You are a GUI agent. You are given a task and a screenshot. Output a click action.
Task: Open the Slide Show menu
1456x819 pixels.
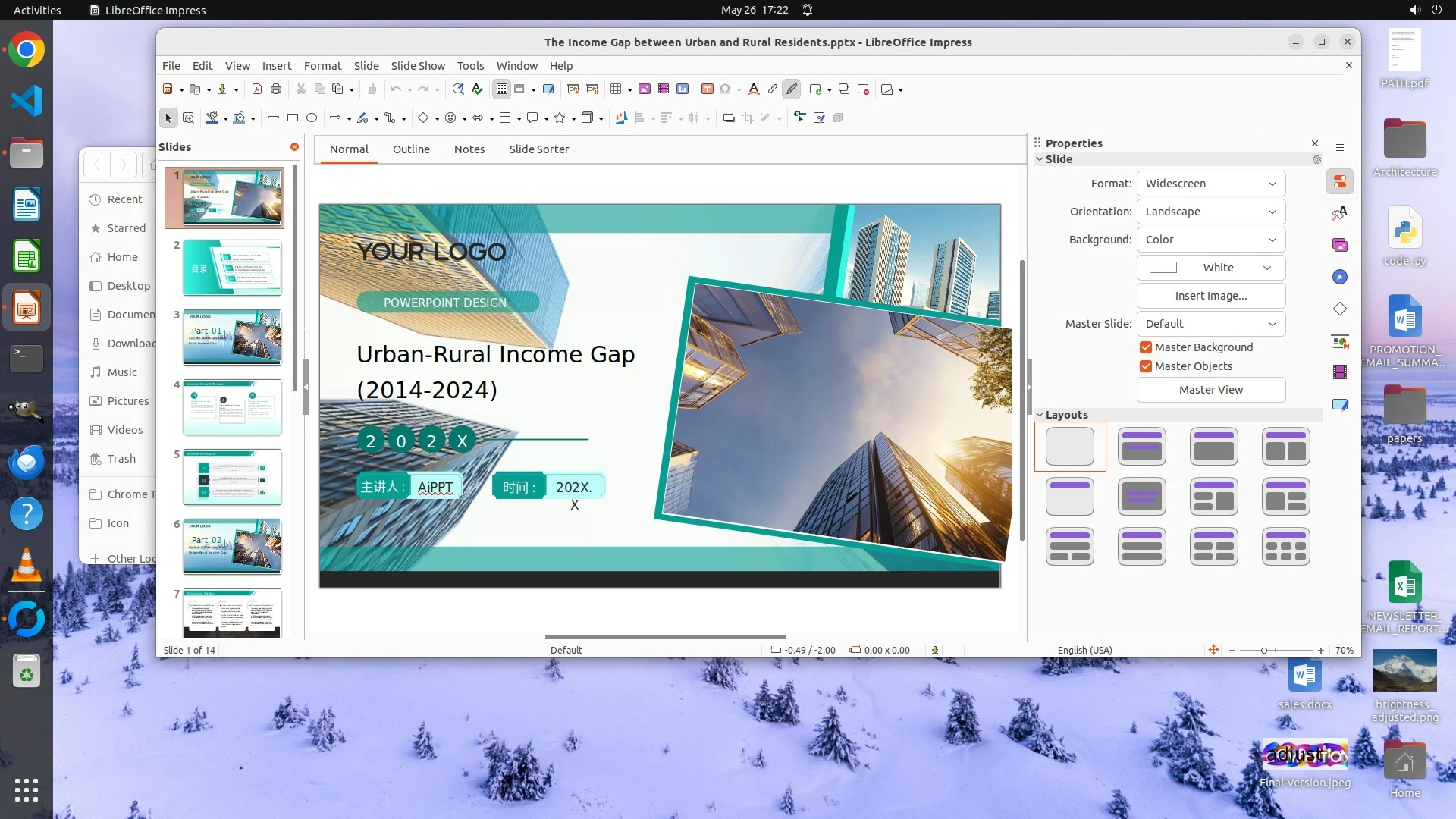point(418,66)
